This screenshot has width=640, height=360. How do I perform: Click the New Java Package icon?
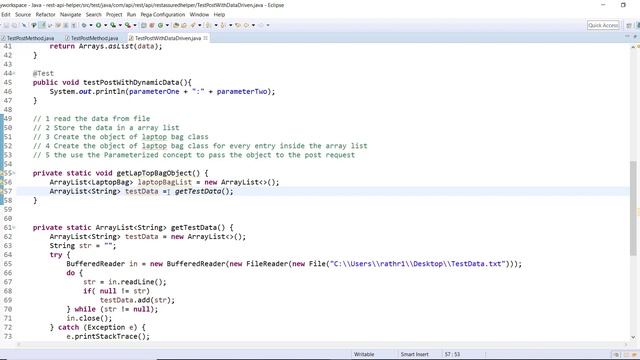152,25
